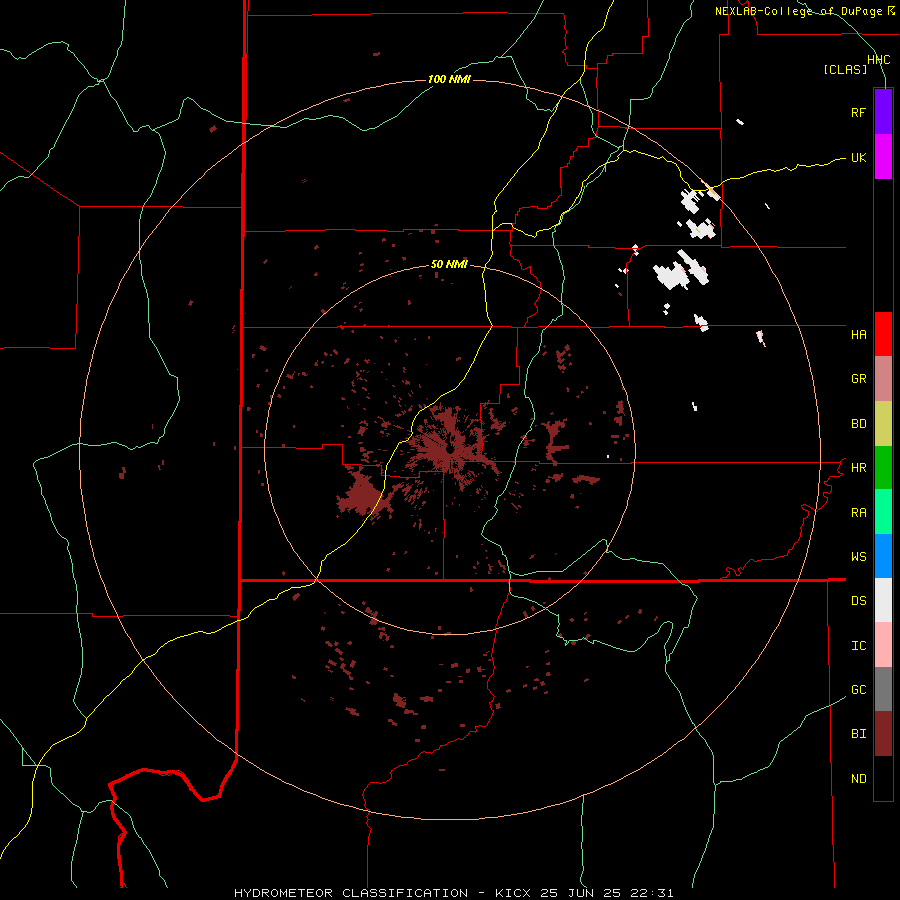Click the DS legend label
900x900 pixels.
coord(858,600)
